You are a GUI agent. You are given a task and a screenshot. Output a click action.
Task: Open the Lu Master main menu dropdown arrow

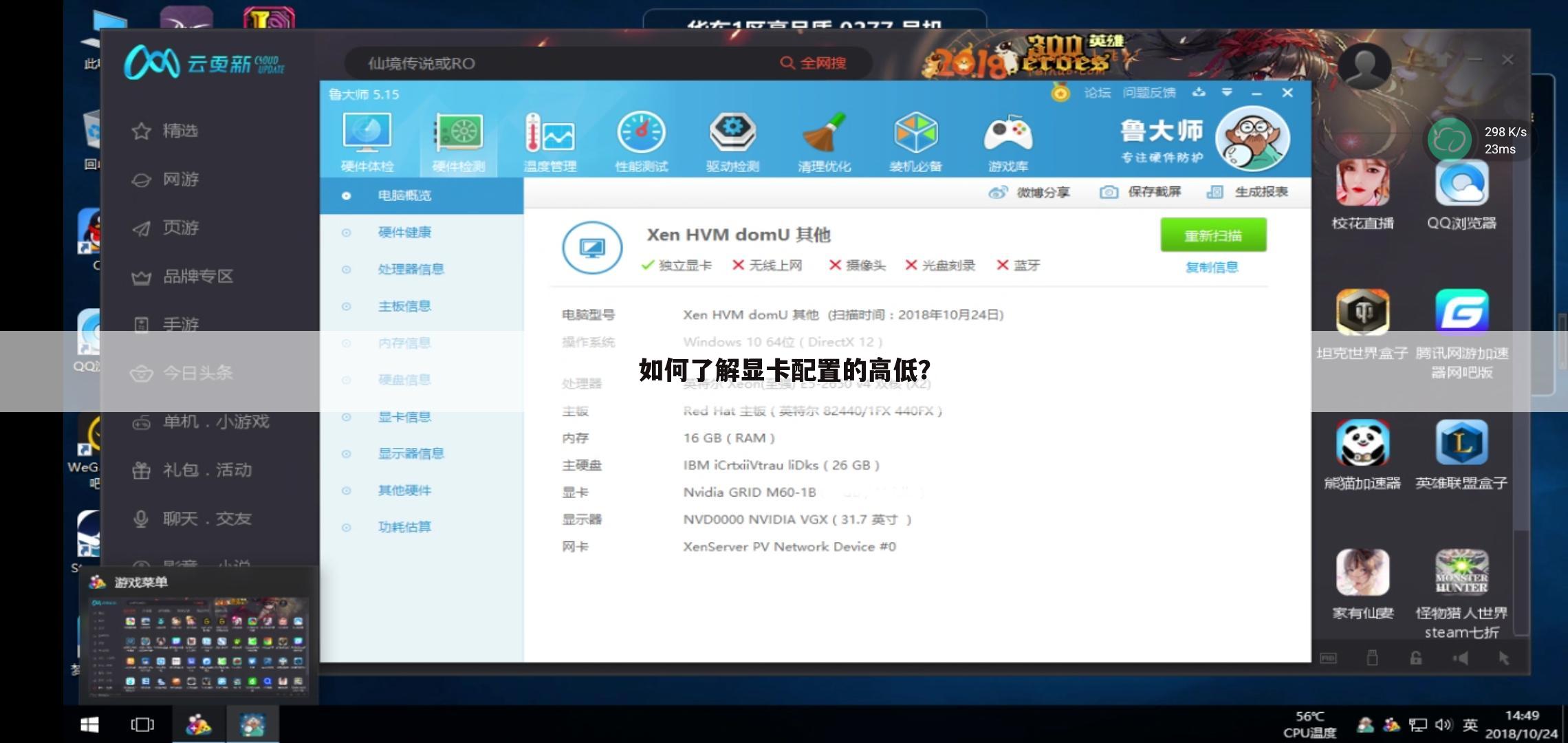1227,92
